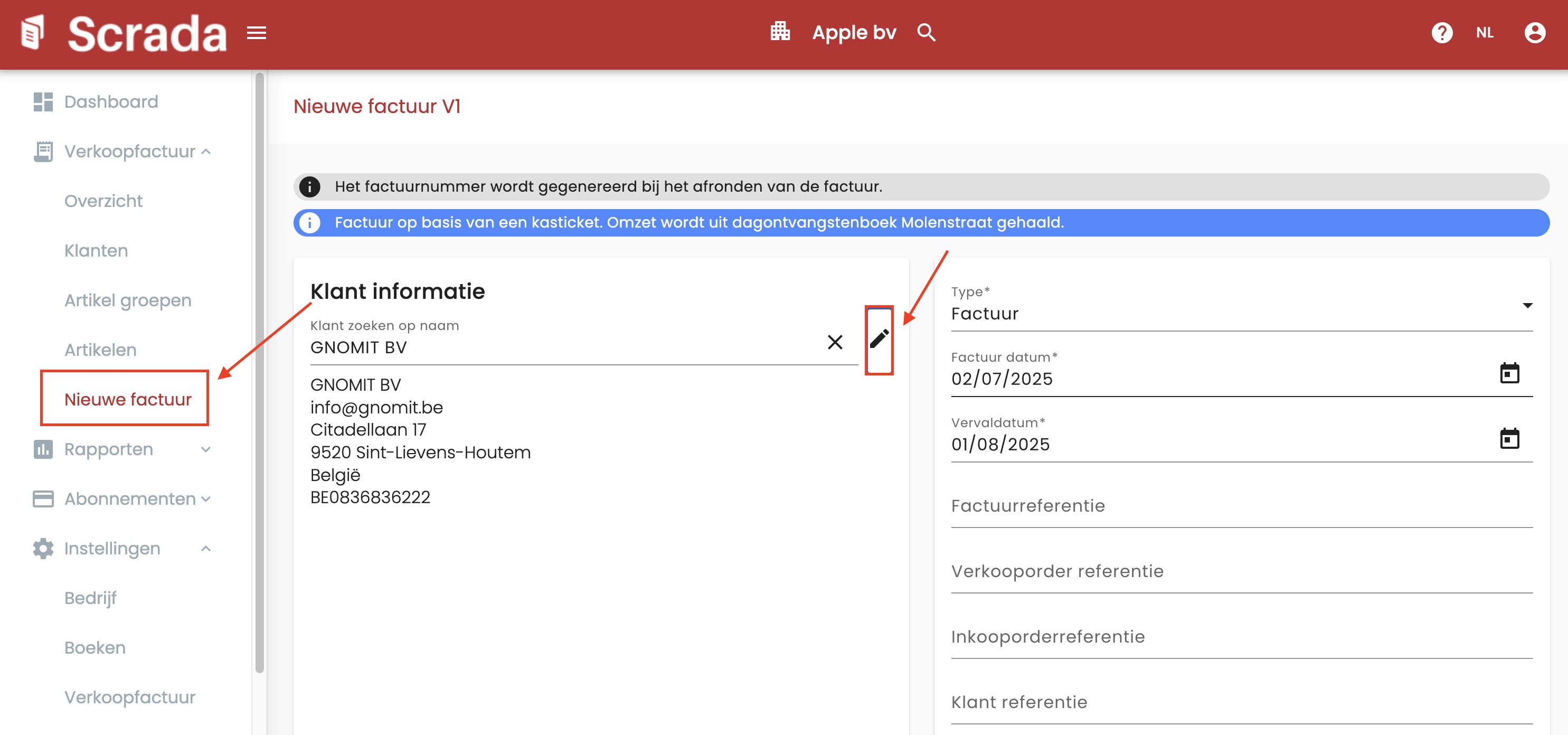This screenshot has height=735, width=1568.
Task: Go to Dashboard in sidebar
Action: (x=111, y=102)
